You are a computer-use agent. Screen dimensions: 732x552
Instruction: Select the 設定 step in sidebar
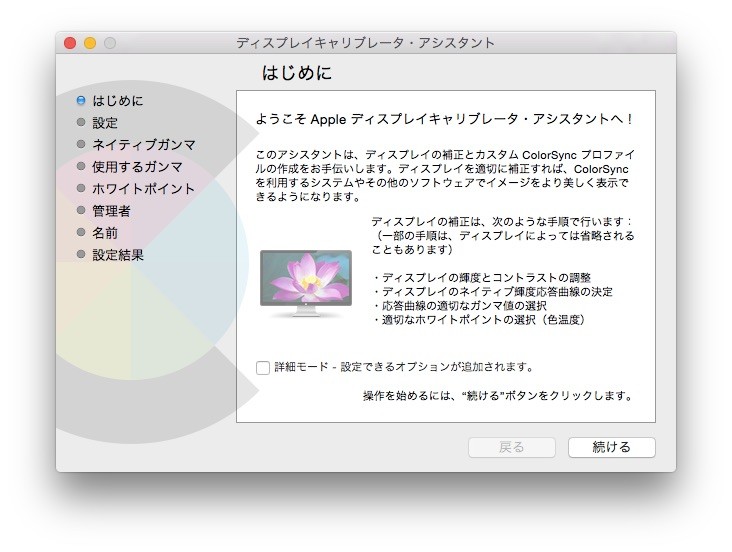(x=105, y=123)
